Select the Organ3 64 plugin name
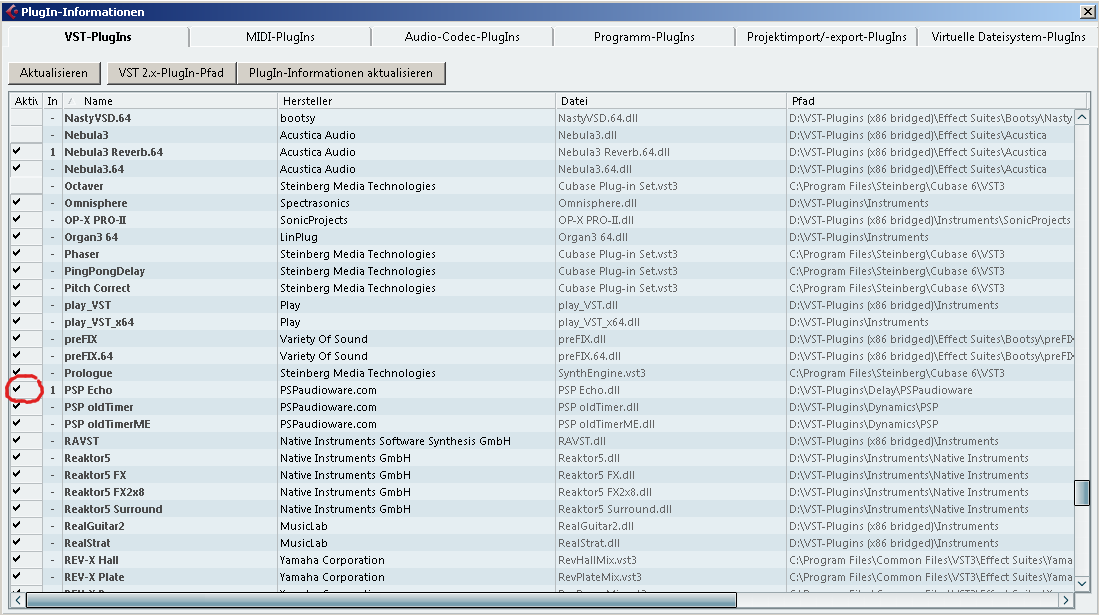This screenshot has width=1099, height=615. click(x=91, y=237)
